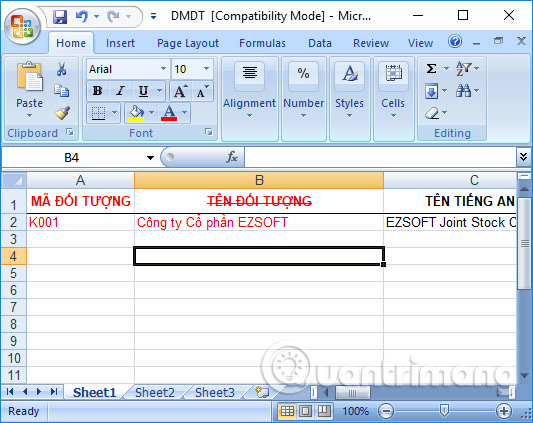The height and width of the screenshot is (423, 533).
Task: Zoom in with the plus button
Action: (504, 411)
